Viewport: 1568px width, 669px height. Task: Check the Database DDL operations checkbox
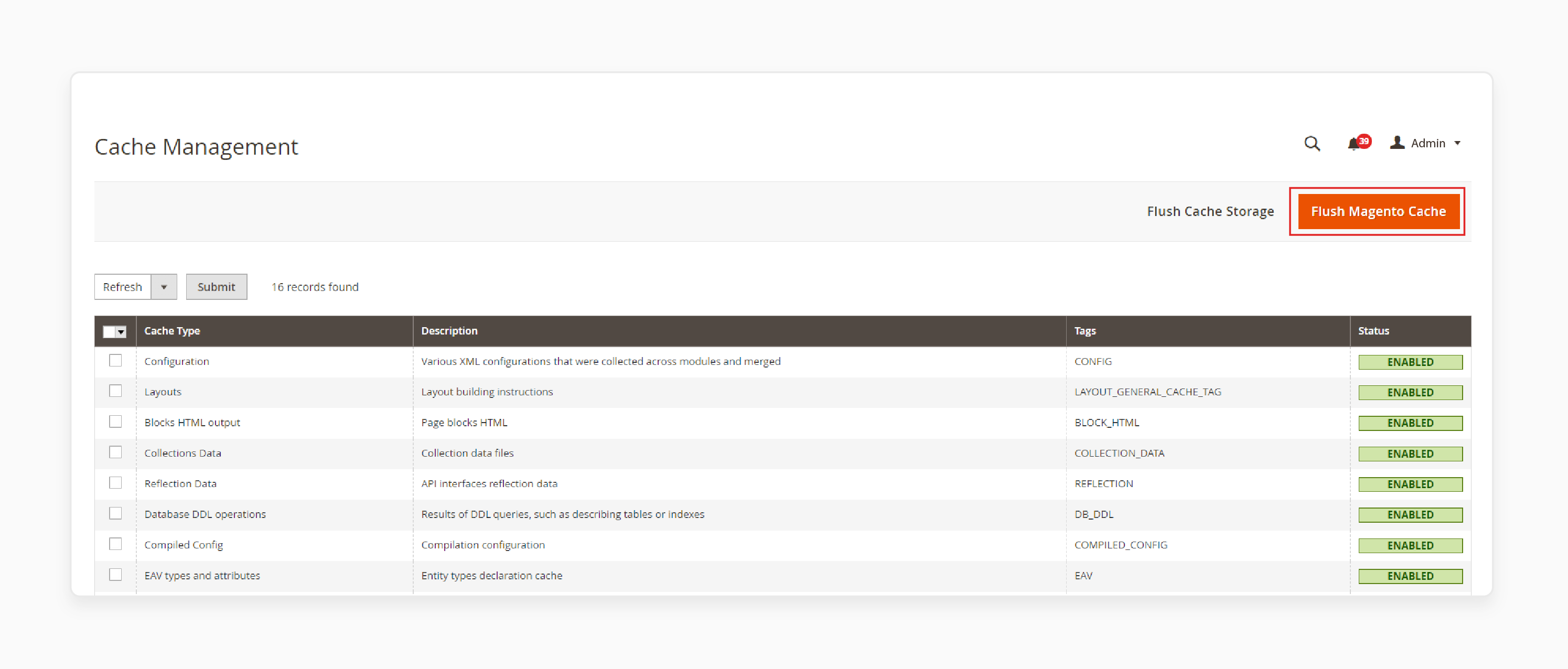[x=115, y=513]
